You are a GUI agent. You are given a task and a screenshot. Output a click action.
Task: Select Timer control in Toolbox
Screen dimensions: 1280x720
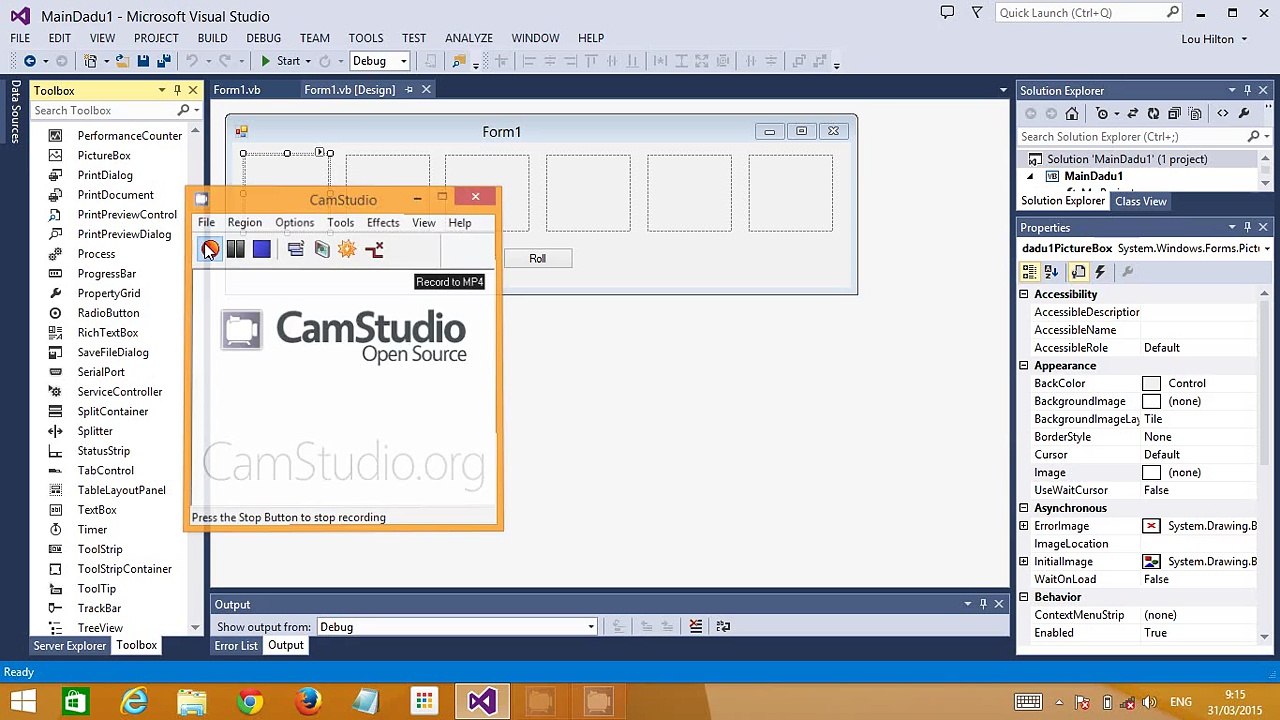point(92,530)
